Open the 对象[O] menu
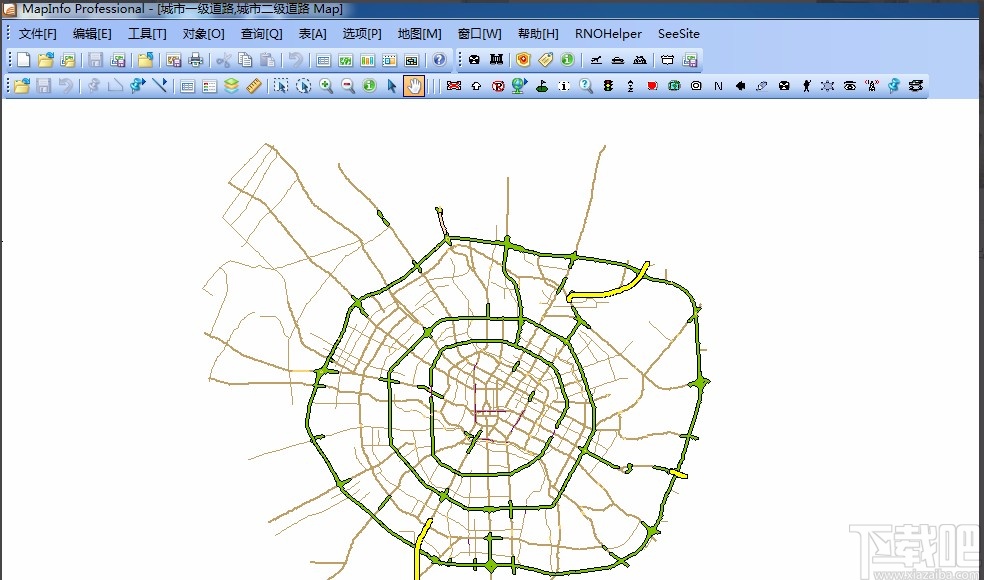 [x=203, y=34]
